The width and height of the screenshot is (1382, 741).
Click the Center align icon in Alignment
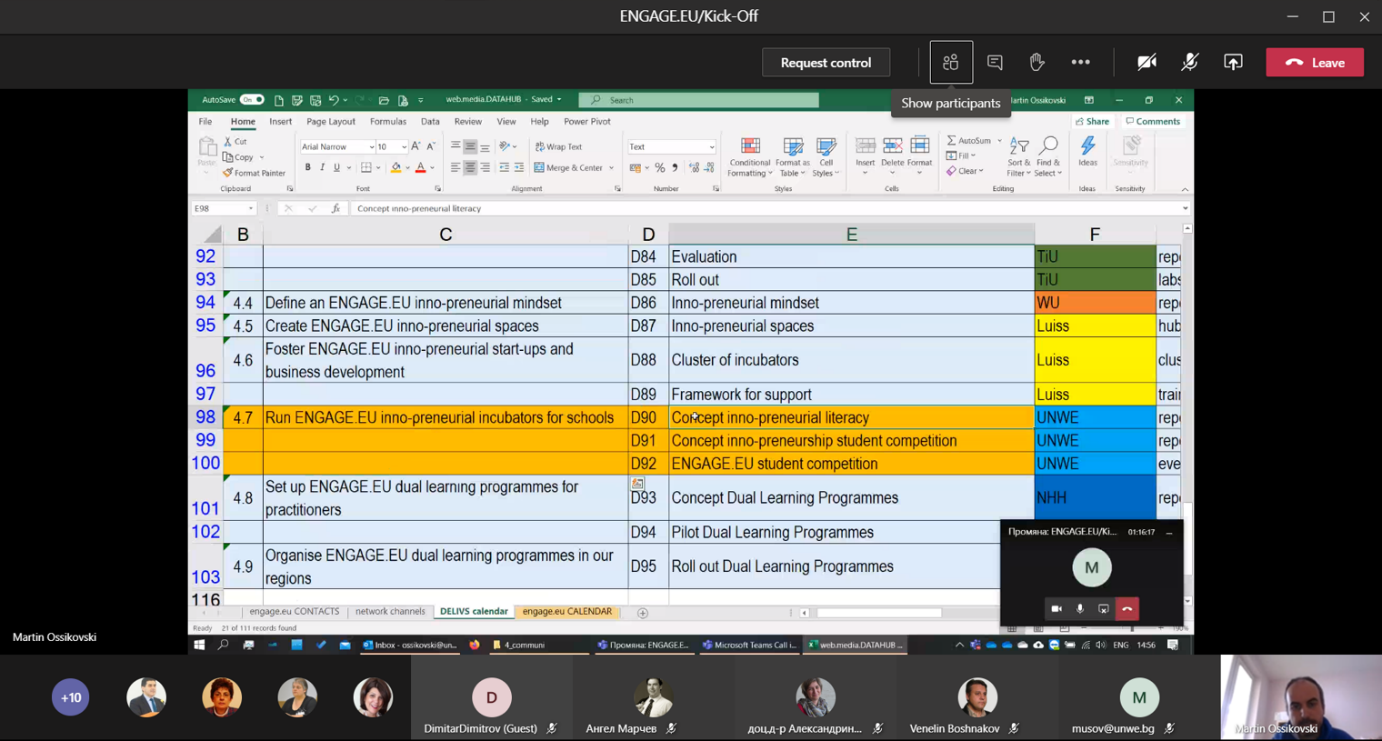(470, 168)
